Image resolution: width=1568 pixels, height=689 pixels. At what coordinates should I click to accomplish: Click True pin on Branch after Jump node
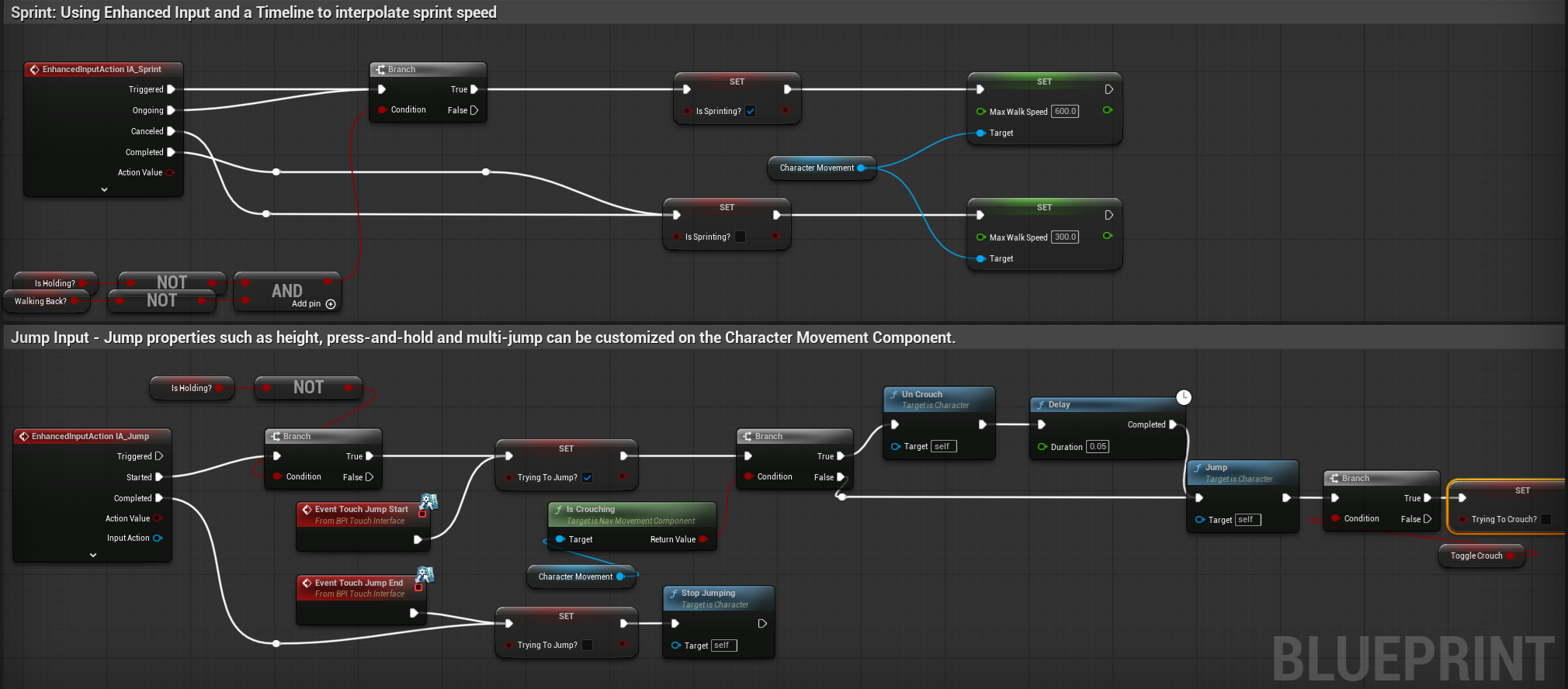click(1428, 498)
